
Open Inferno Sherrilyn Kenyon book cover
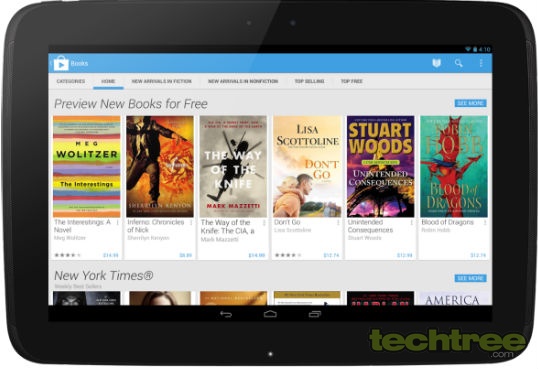coord(160,166)
